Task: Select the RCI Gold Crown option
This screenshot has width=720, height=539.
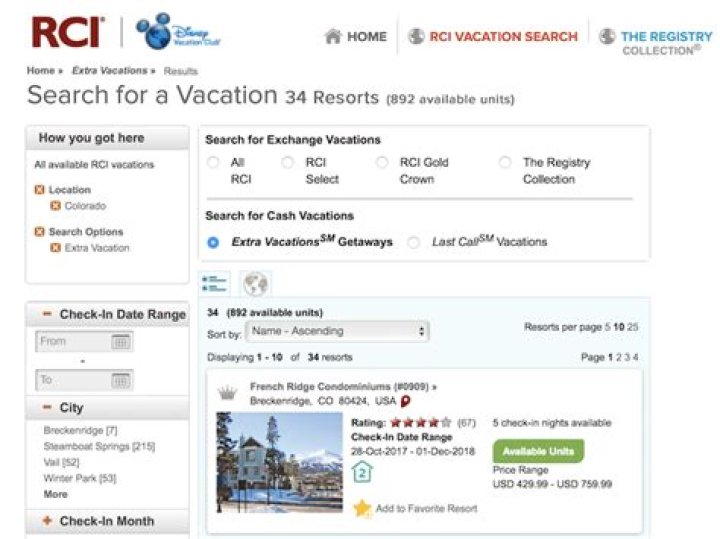Action: point(382,162)
